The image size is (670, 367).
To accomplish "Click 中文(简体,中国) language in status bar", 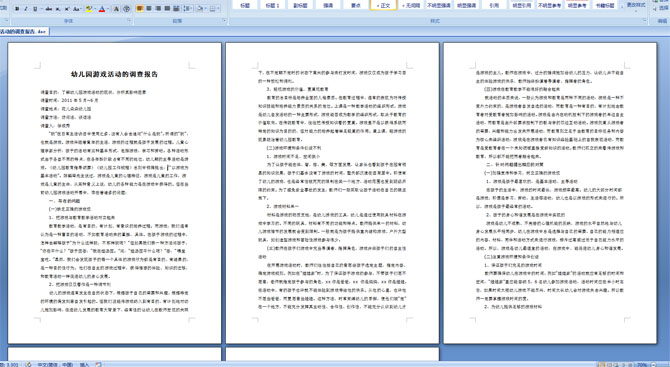I will pyautogui.click(x=55, y=364).
